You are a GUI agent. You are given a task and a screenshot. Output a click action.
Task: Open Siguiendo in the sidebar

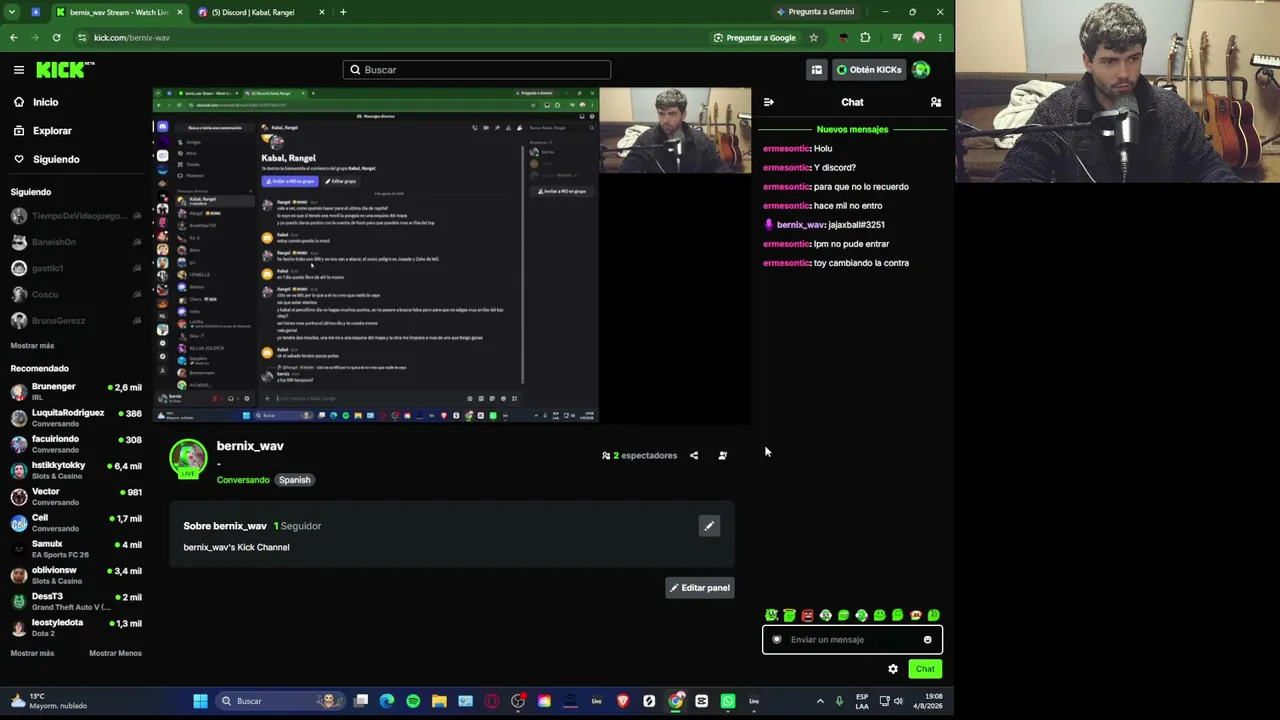click(x=55, y=160)
